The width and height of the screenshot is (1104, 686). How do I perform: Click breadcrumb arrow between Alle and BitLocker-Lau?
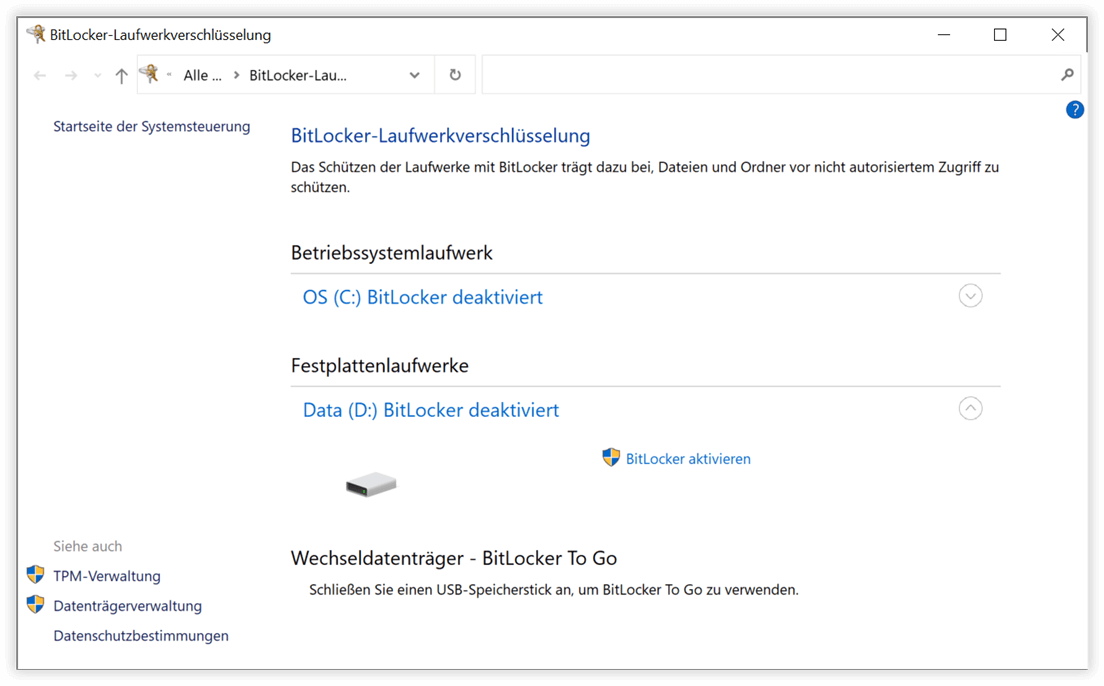coord(236,75)
